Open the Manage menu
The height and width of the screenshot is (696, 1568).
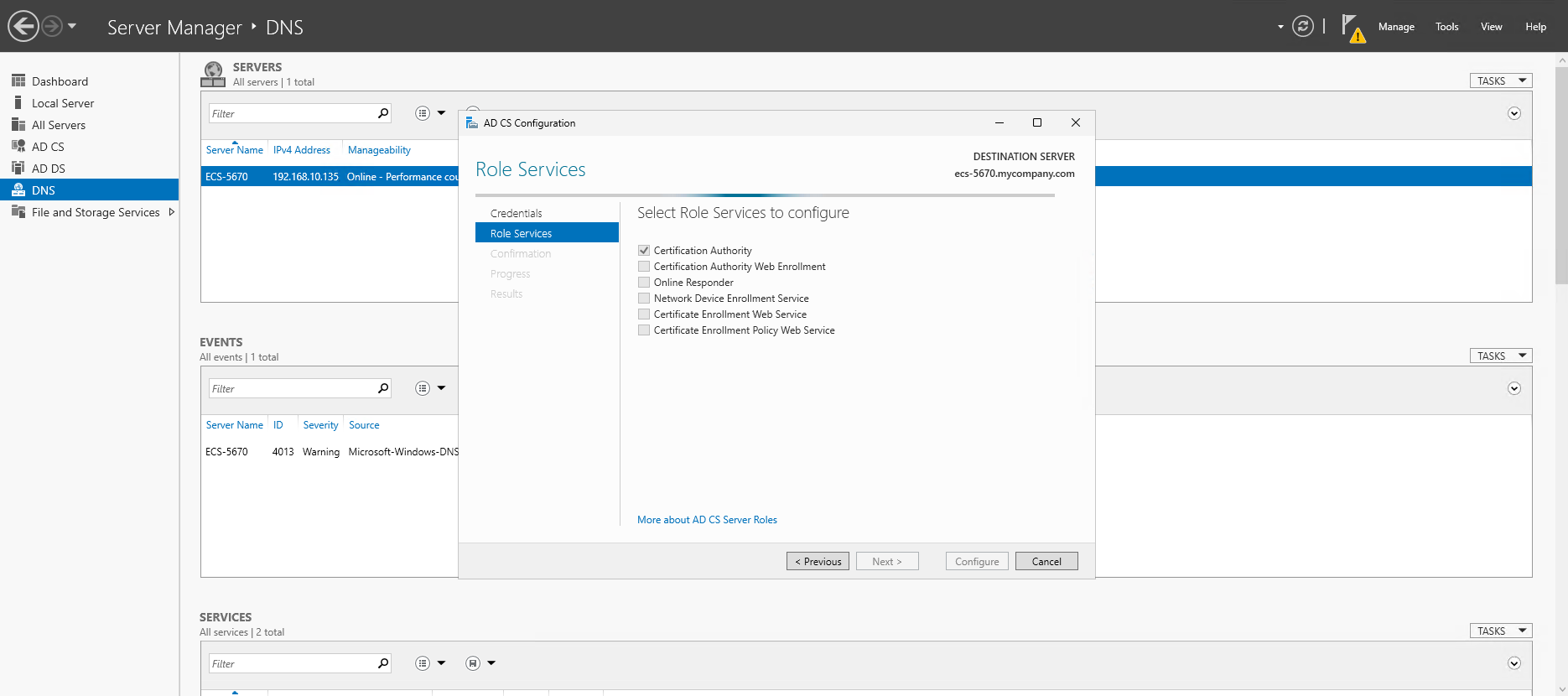click(x=1396, y=27)
